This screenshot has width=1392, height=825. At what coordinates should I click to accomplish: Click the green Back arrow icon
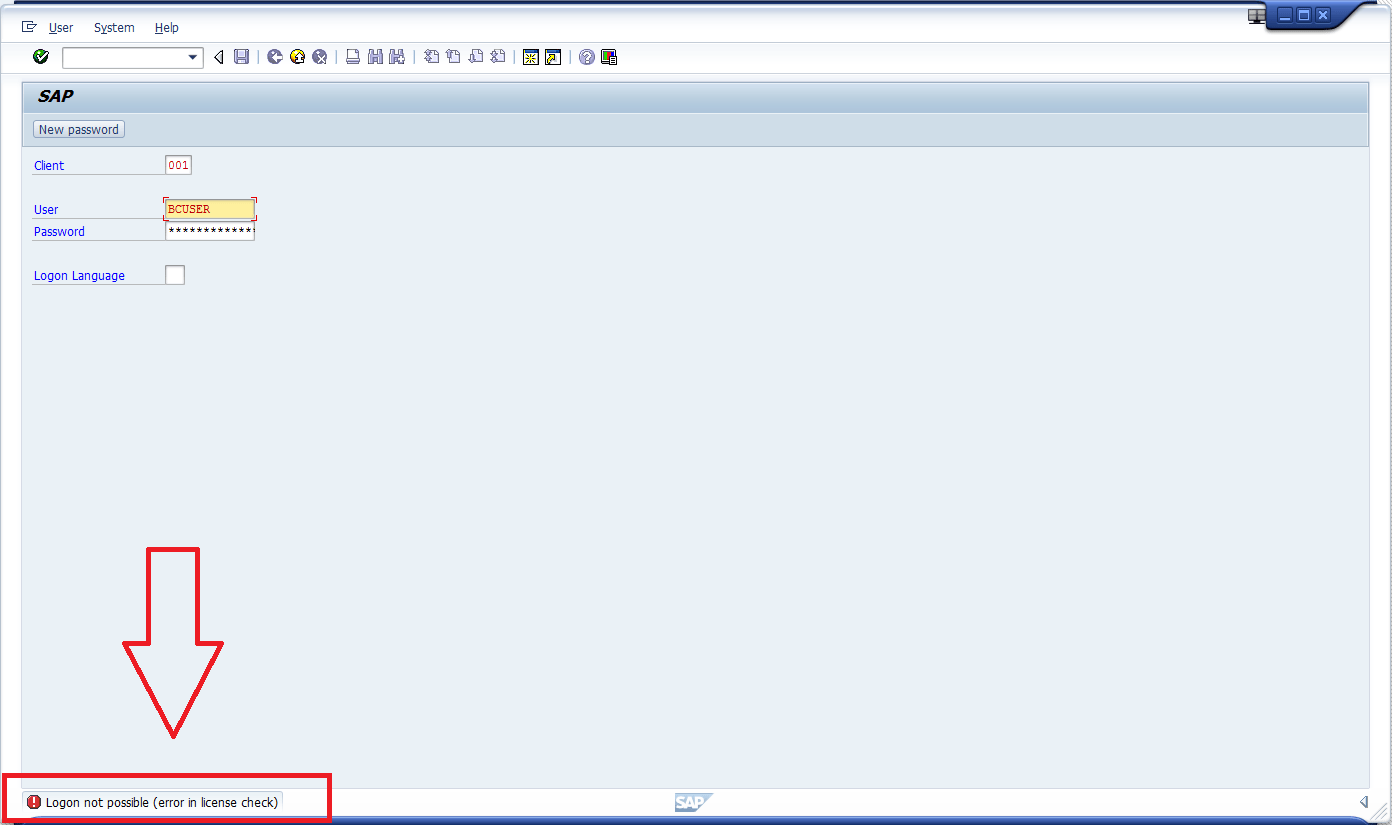tap(274, 57)
